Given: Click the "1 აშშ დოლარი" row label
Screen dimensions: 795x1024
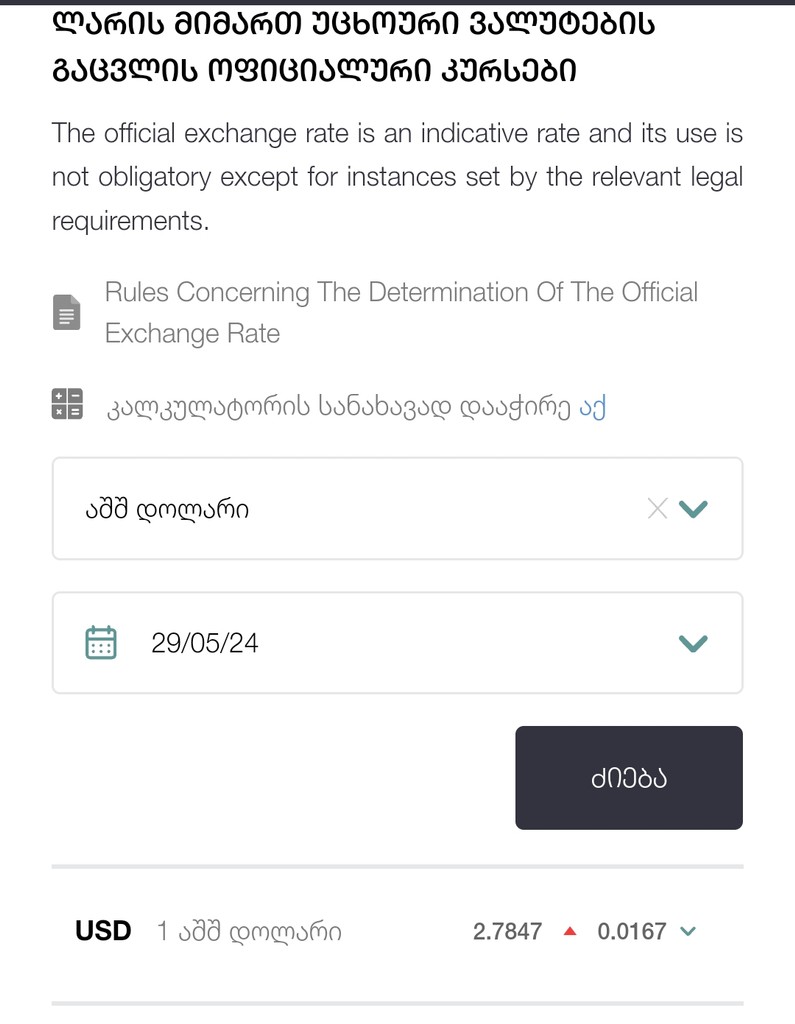Looking at the screenshot, I should tap(249, 932).
